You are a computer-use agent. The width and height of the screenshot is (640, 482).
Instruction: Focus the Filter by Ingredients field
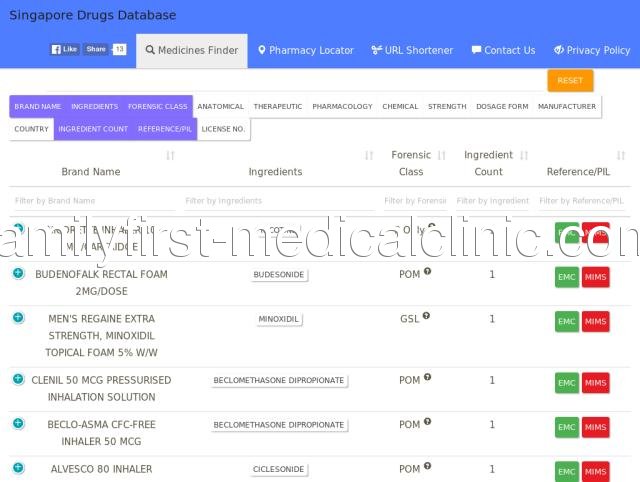[x=279, y=201]
